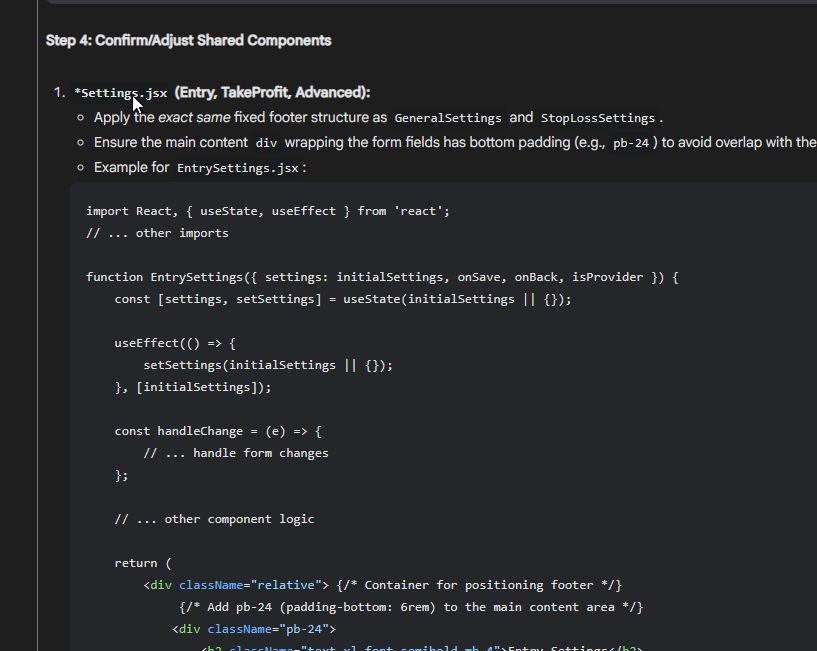Click 'Ensure the main content' bullet text
Screen dimensions: 817x651
[x=171, y=142]
